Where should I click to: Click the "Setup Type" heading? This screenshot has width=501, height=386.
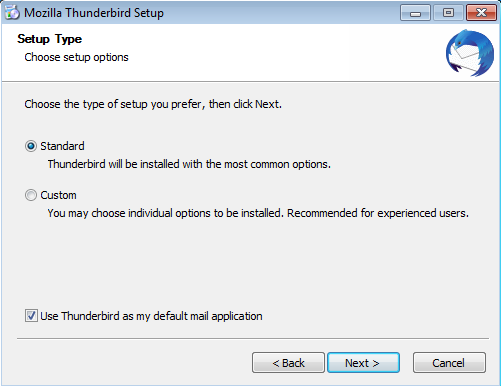tap(49, 39)
